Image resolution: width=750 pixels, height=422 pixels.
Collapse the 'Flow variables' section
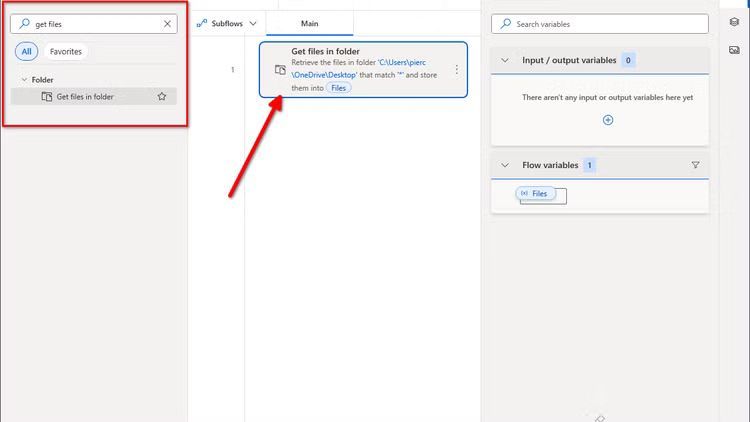(505, 165)
